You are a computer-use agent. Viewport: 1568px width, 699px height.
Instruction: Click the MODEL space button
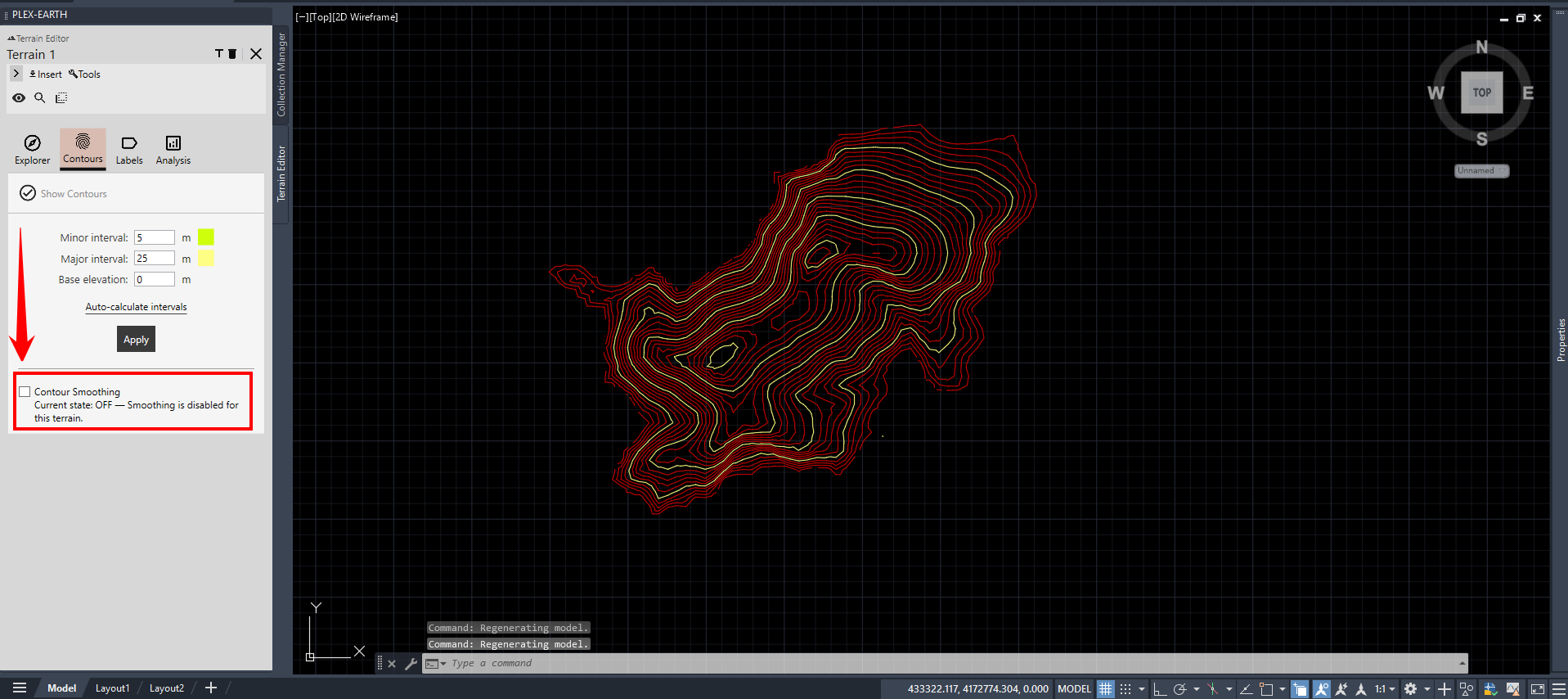coord(1074,688)
